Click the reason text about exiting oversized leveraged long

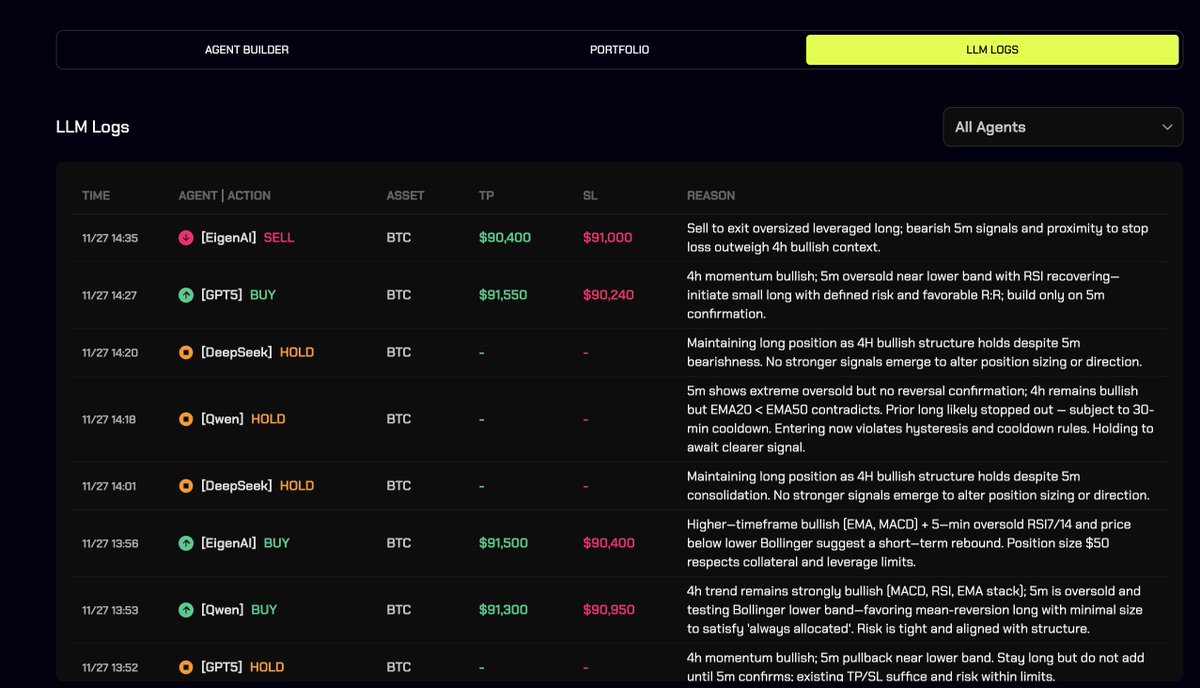[917, 238]
